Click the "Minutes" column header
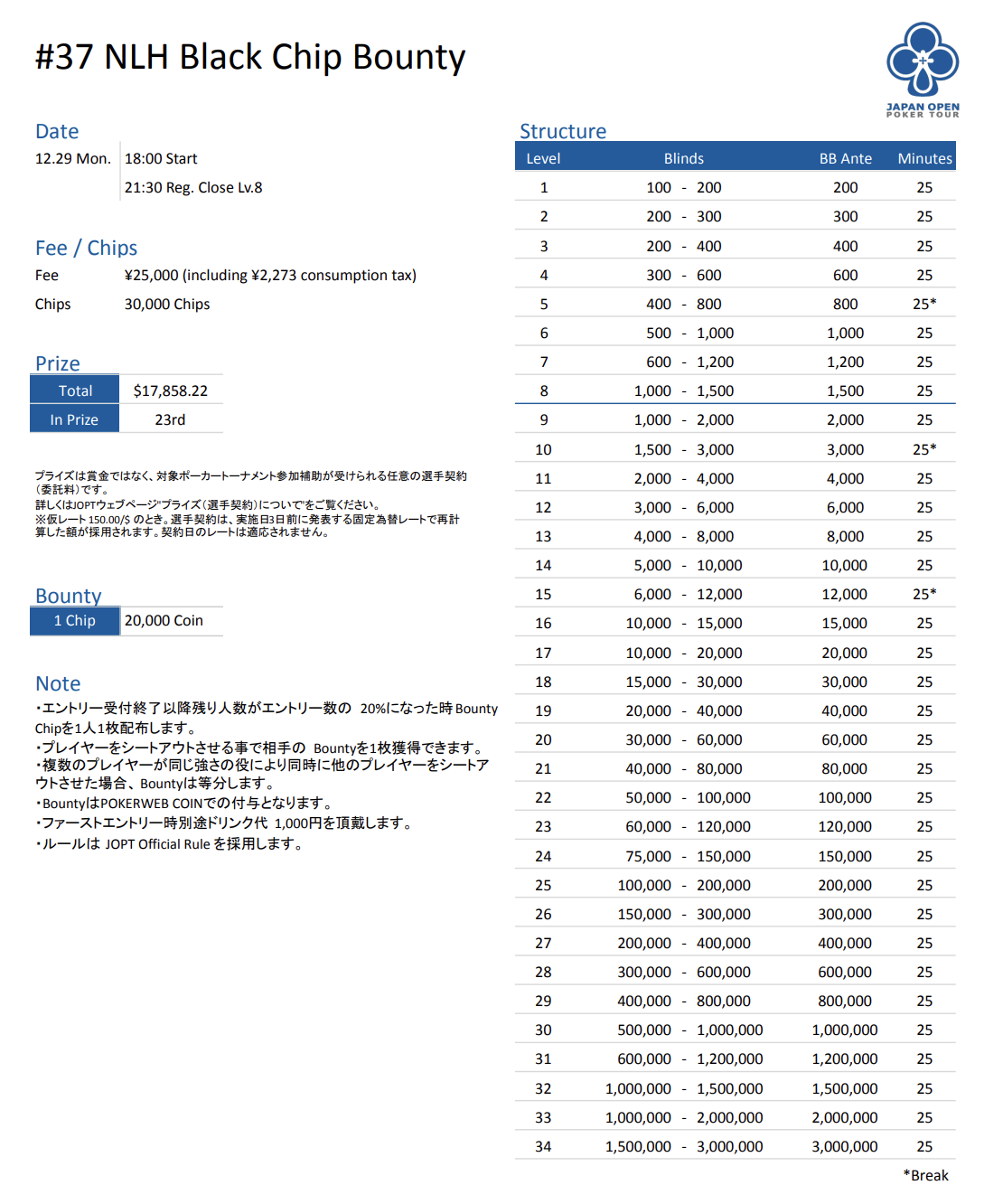The height and width of the screenshot is (1204, 1003). point(924,158)
